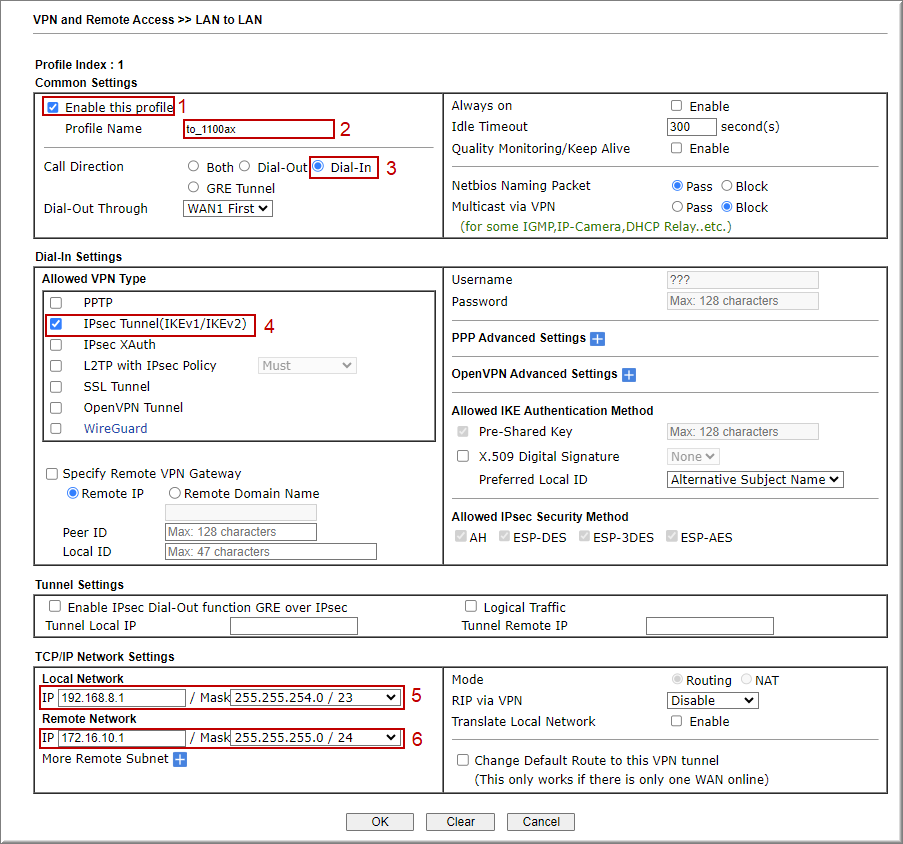Screen dimensions: 903x844
Task: Click the Tunnel Remote IP field
Action: point(710,626)
